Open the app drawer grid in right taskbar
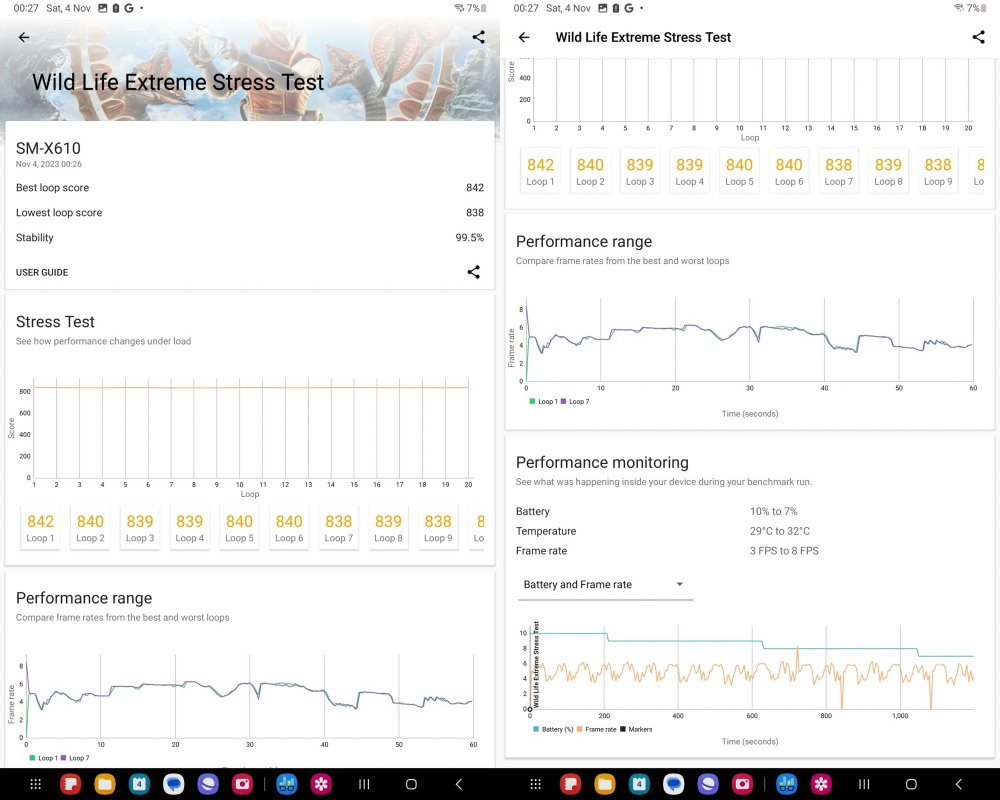The image size is (1000, 800). click(536, 784)
